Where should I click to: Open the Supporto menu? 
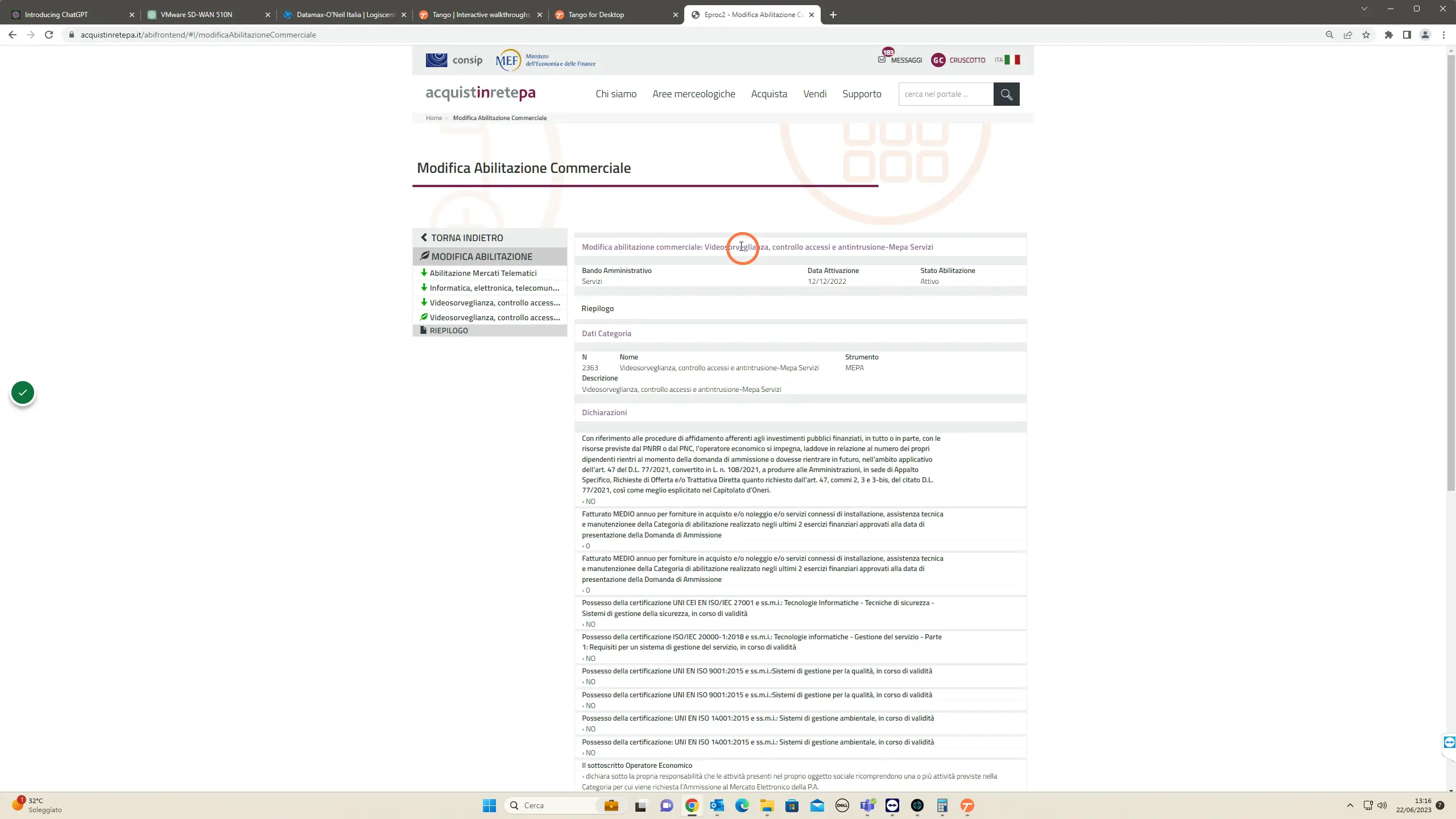(862, 94)
